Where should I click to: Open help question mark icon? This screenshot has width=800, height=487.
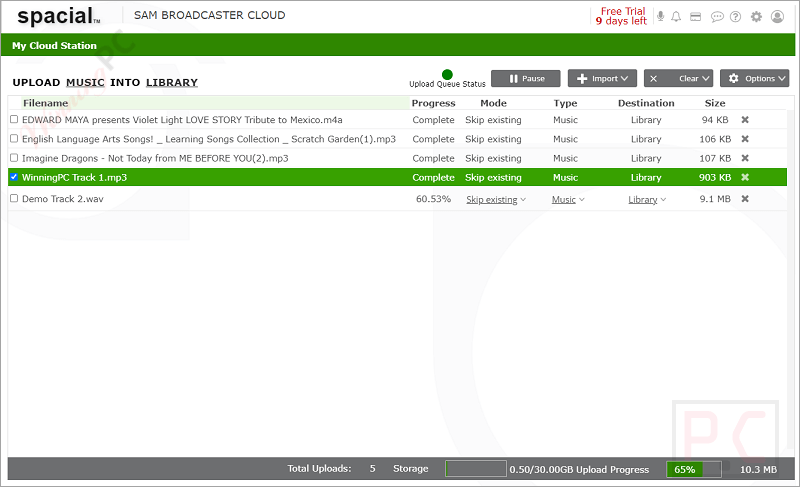coord(735,17)
